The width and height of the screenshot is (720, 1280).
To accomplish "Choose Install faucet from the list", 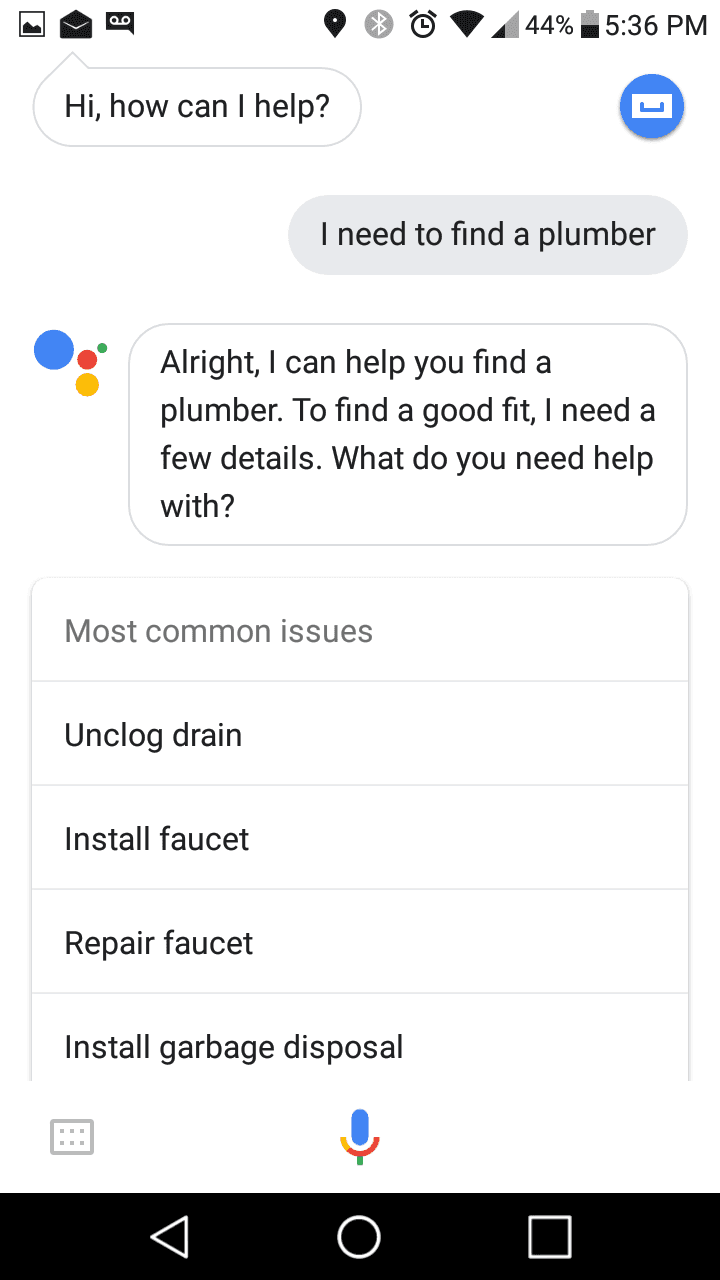I will 360,839.
